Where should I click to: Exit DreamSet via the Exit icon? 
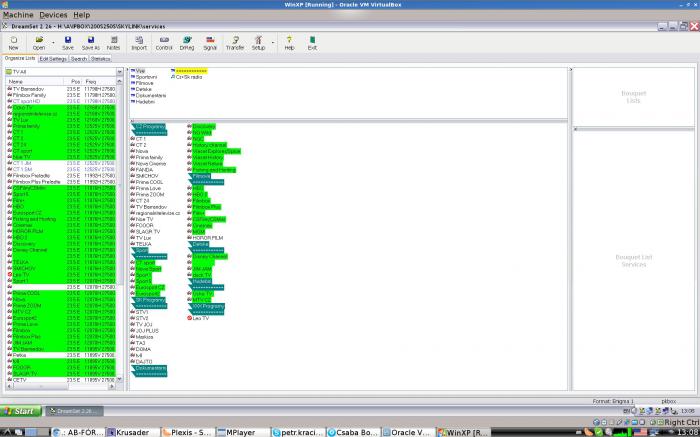coord(312,43)
